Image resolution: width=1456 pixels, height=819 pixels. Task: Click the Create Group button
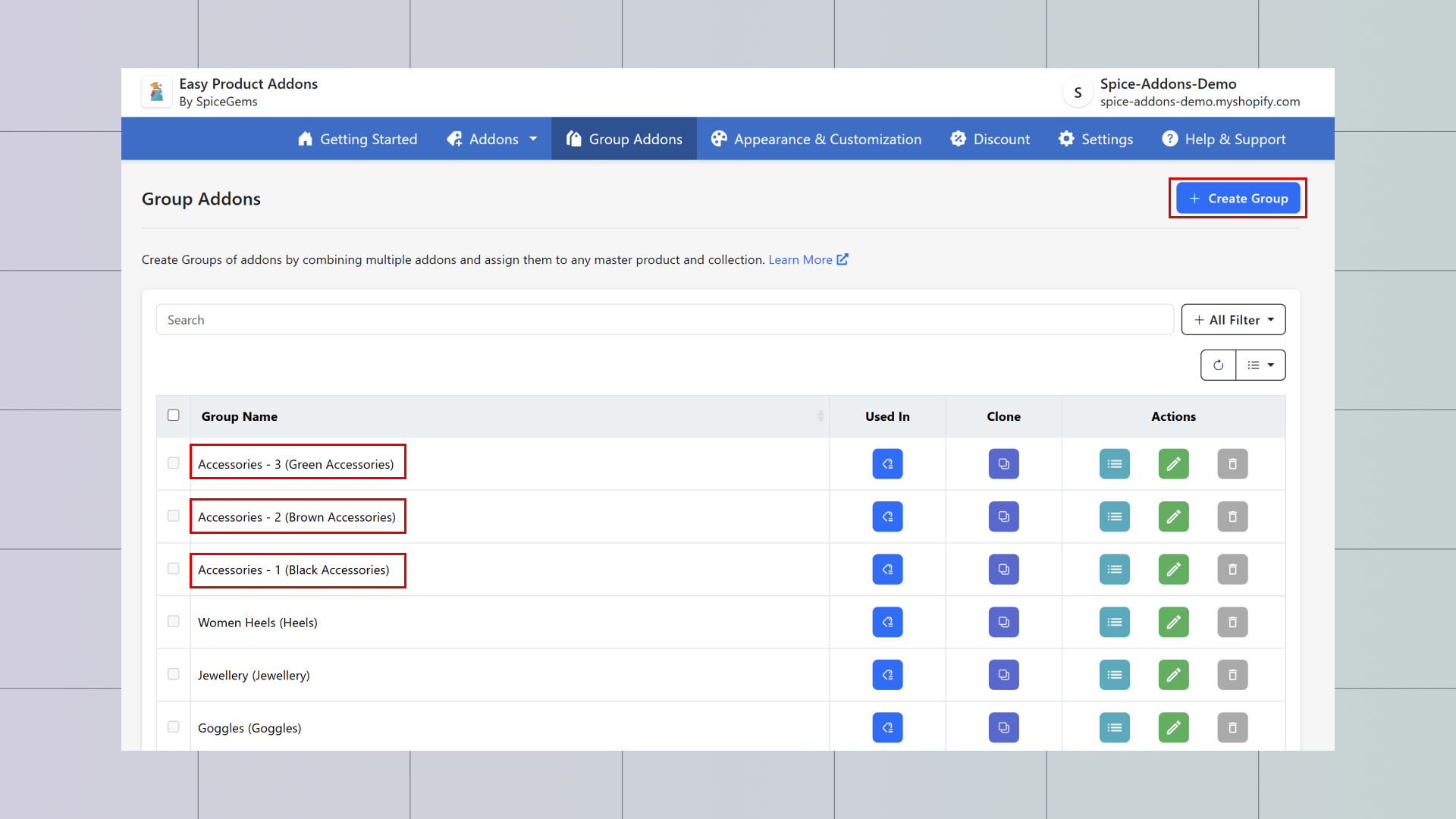(1238, 199)
